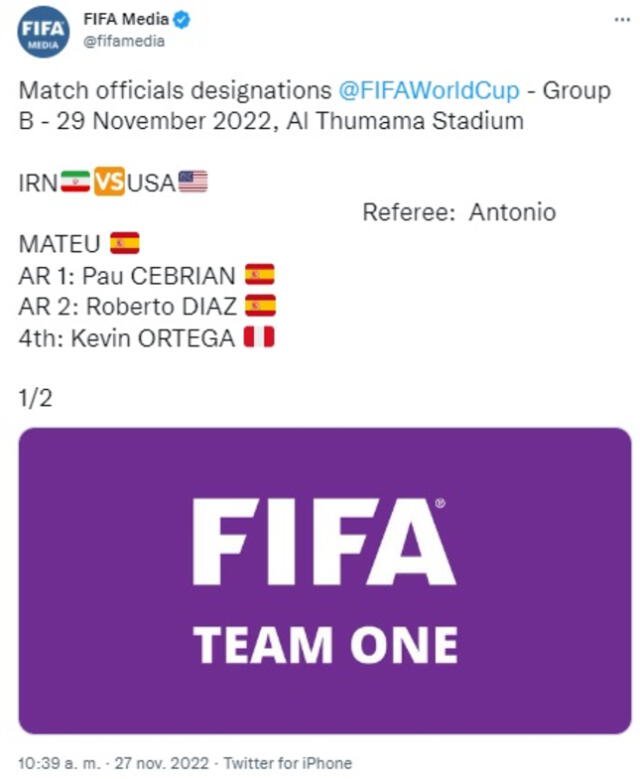Click the '1/2' thread indicator text
The width and height of the screenshot is (640, 779).
pyautogui.click(x=35, y=398)
